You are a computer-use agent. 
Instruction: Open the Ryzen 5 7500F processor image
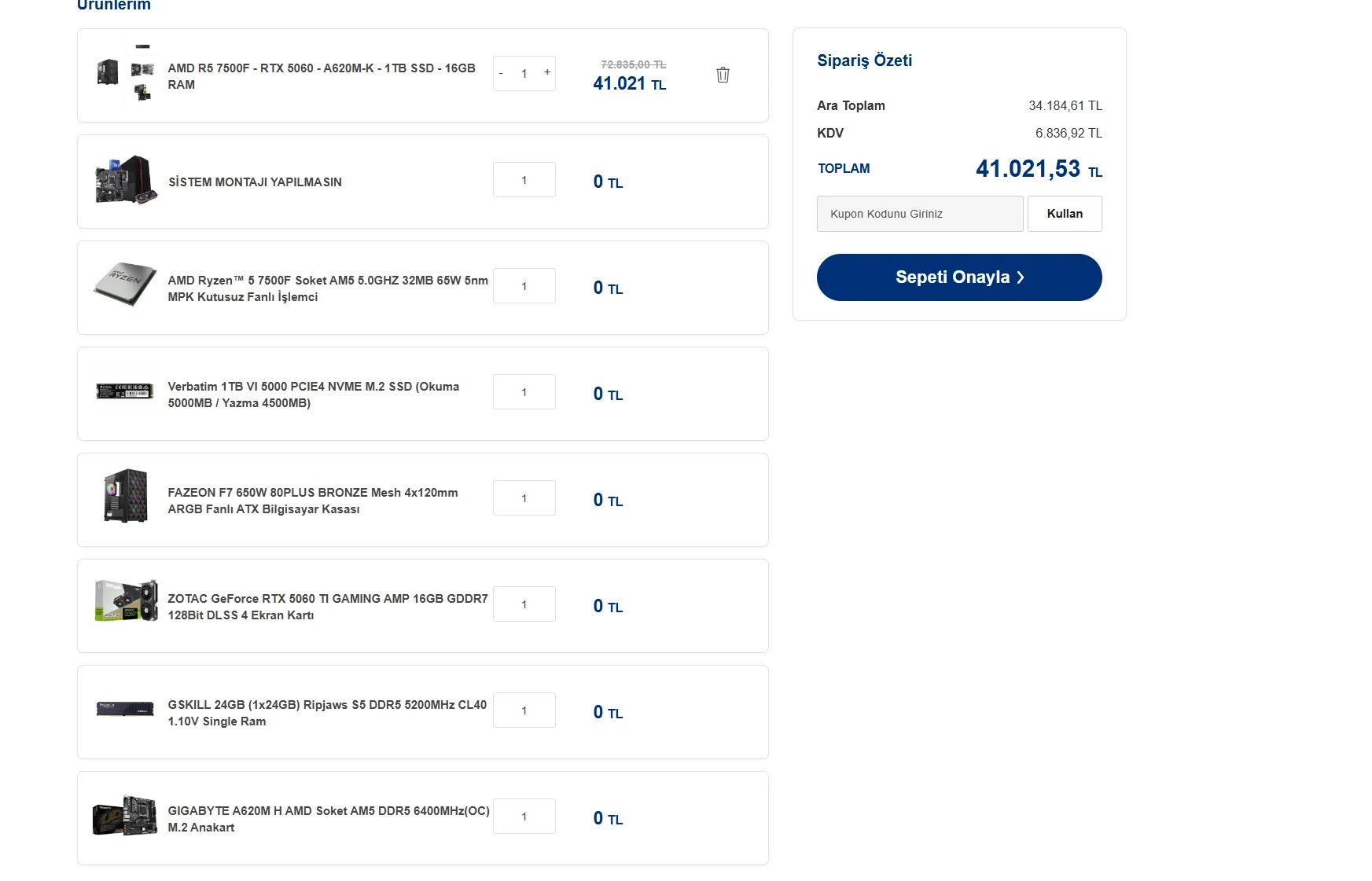point(125,284)
